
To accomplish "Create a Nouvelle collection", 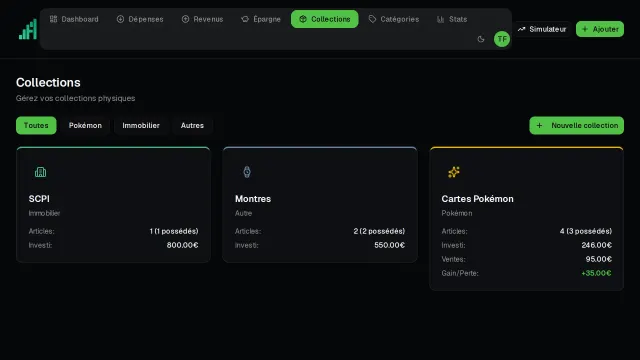I will pos(576,125).
